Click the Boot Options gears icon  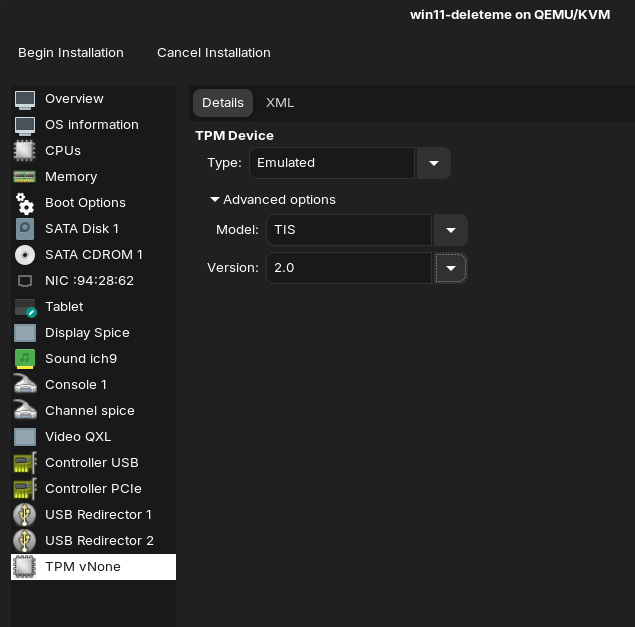point(25,203)
